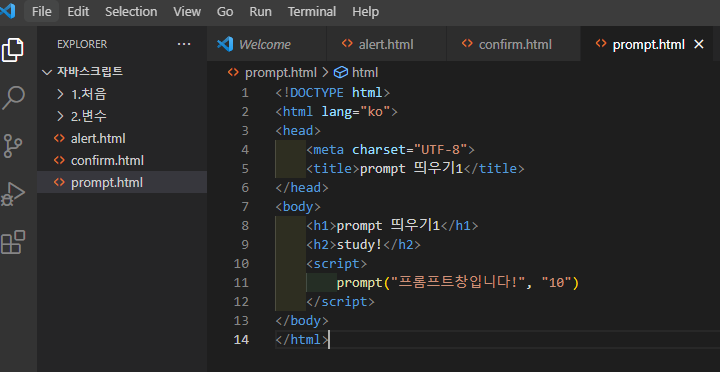Click the confirm.html file icon in explorer

(x=59, y=160)
